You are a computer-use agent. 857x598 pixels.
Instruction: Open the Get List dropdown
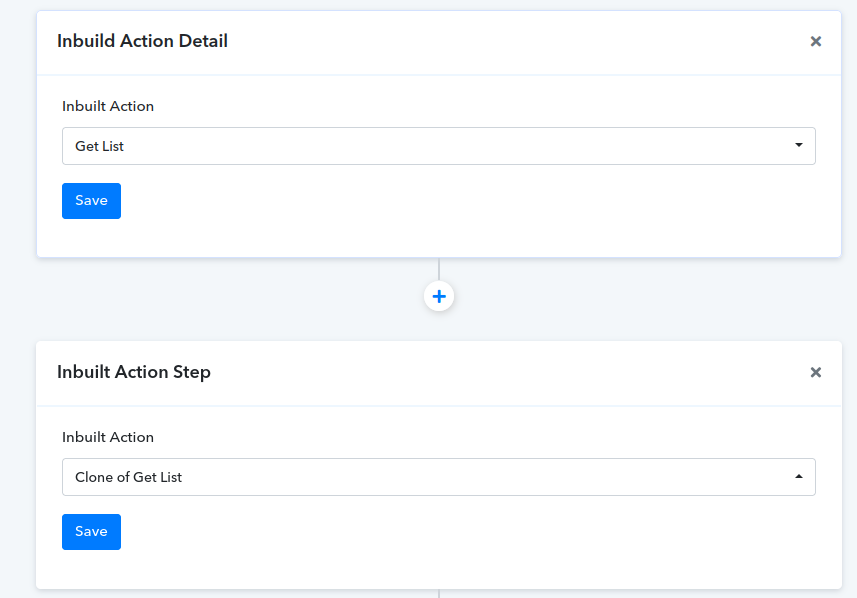coord(439,146)
